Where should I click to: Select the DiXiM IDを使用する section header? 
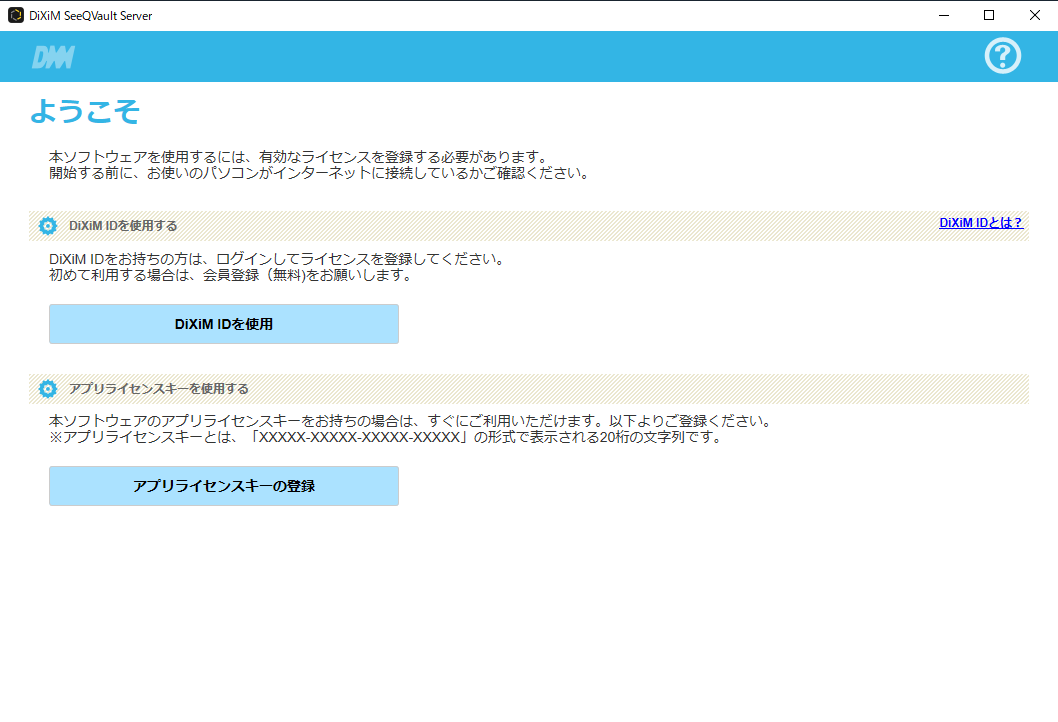tap(123, 226)
